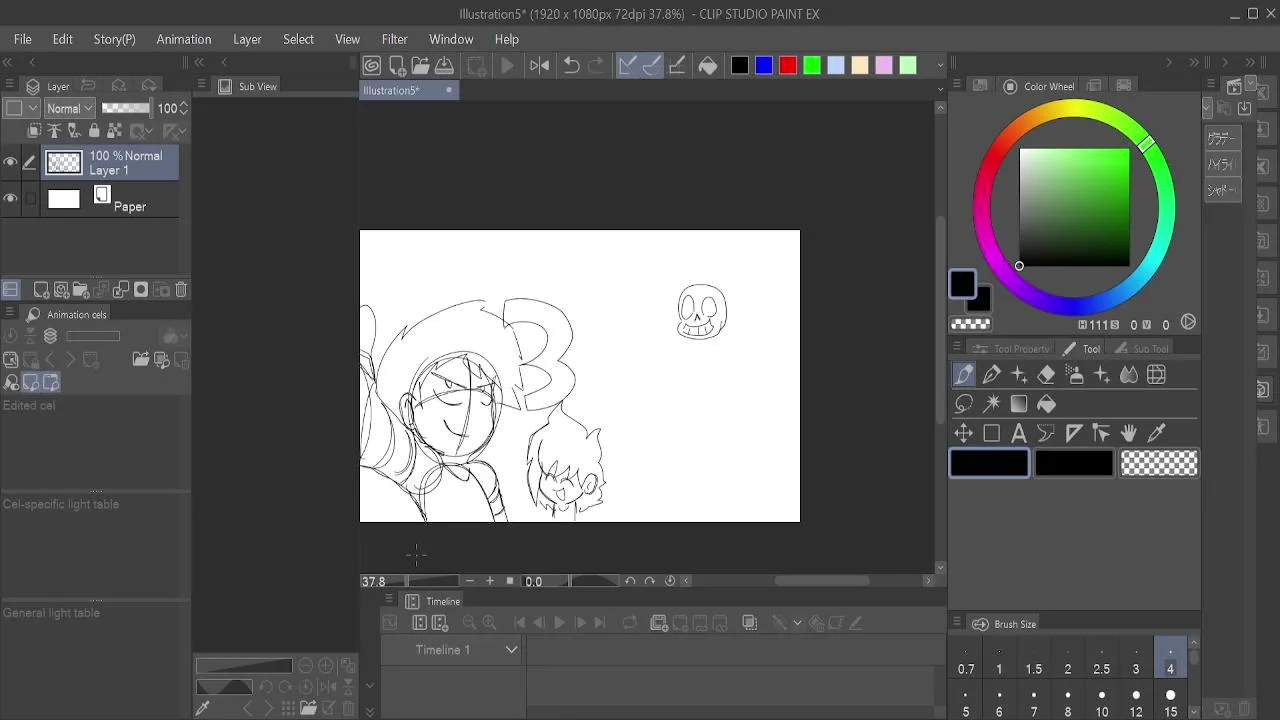Select the Eyedropper tool
This screenshot has width=1280, height=720.
coord(1157,433)
